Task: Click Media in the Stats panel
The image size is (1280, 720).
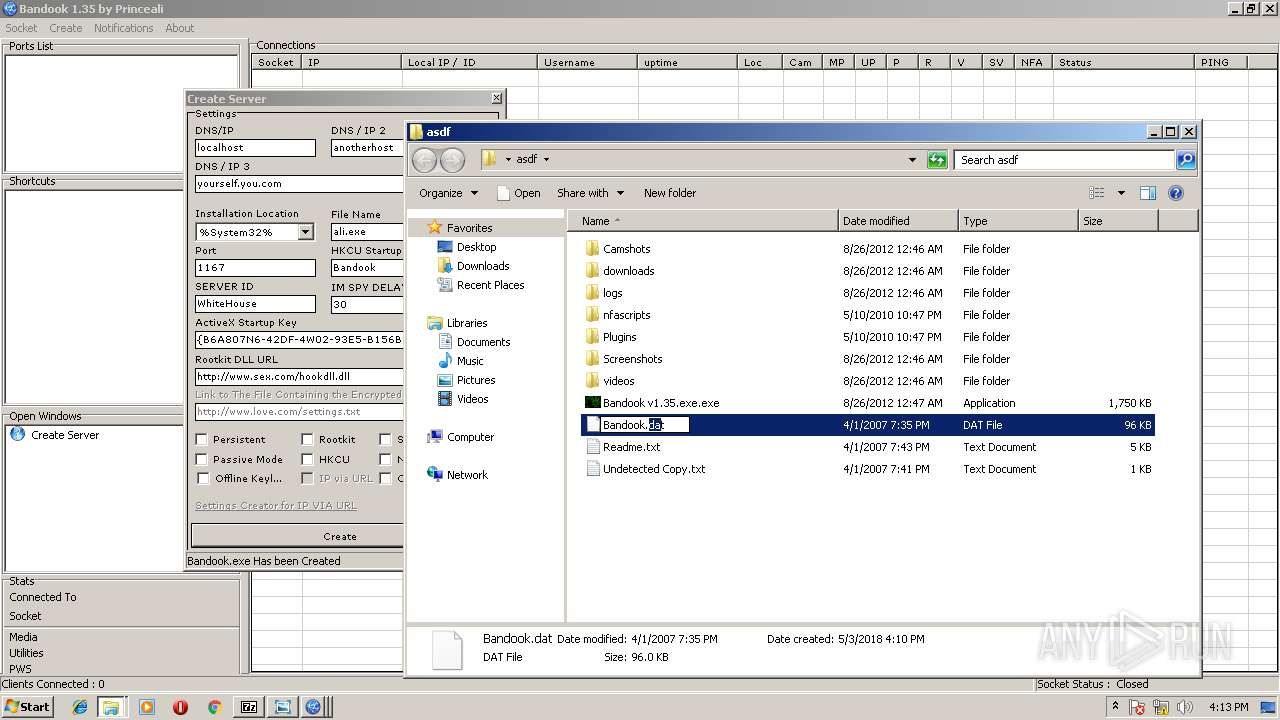Action: (23, 637)
